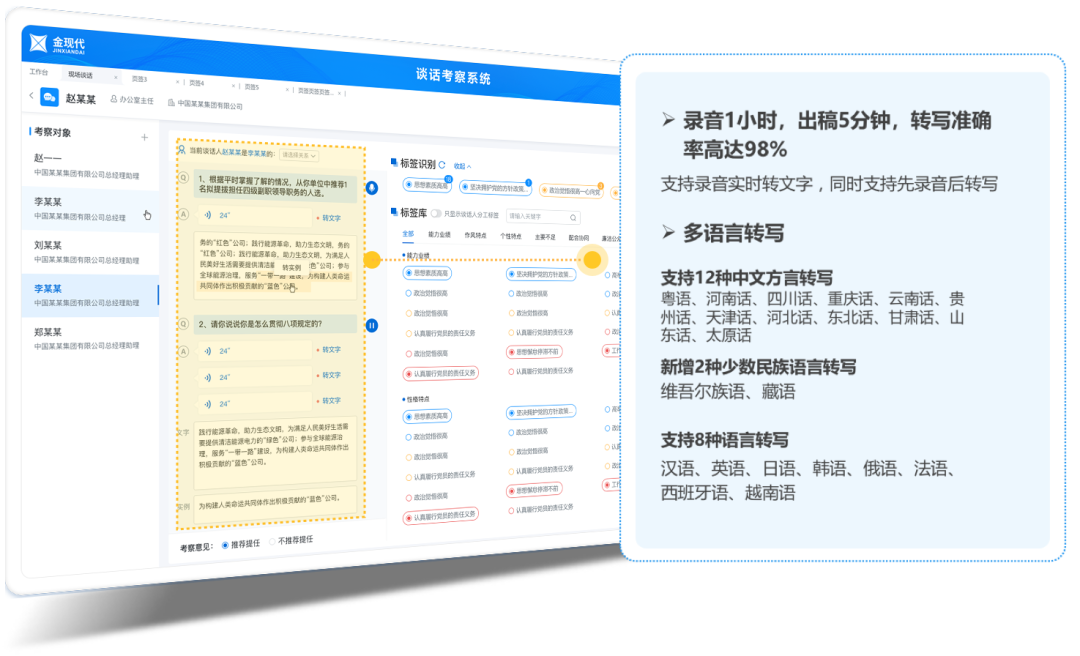Click the blue pause icon beside question 2
The height and width of the screenshot is (656, 1080).
click(x=372, y=325)
